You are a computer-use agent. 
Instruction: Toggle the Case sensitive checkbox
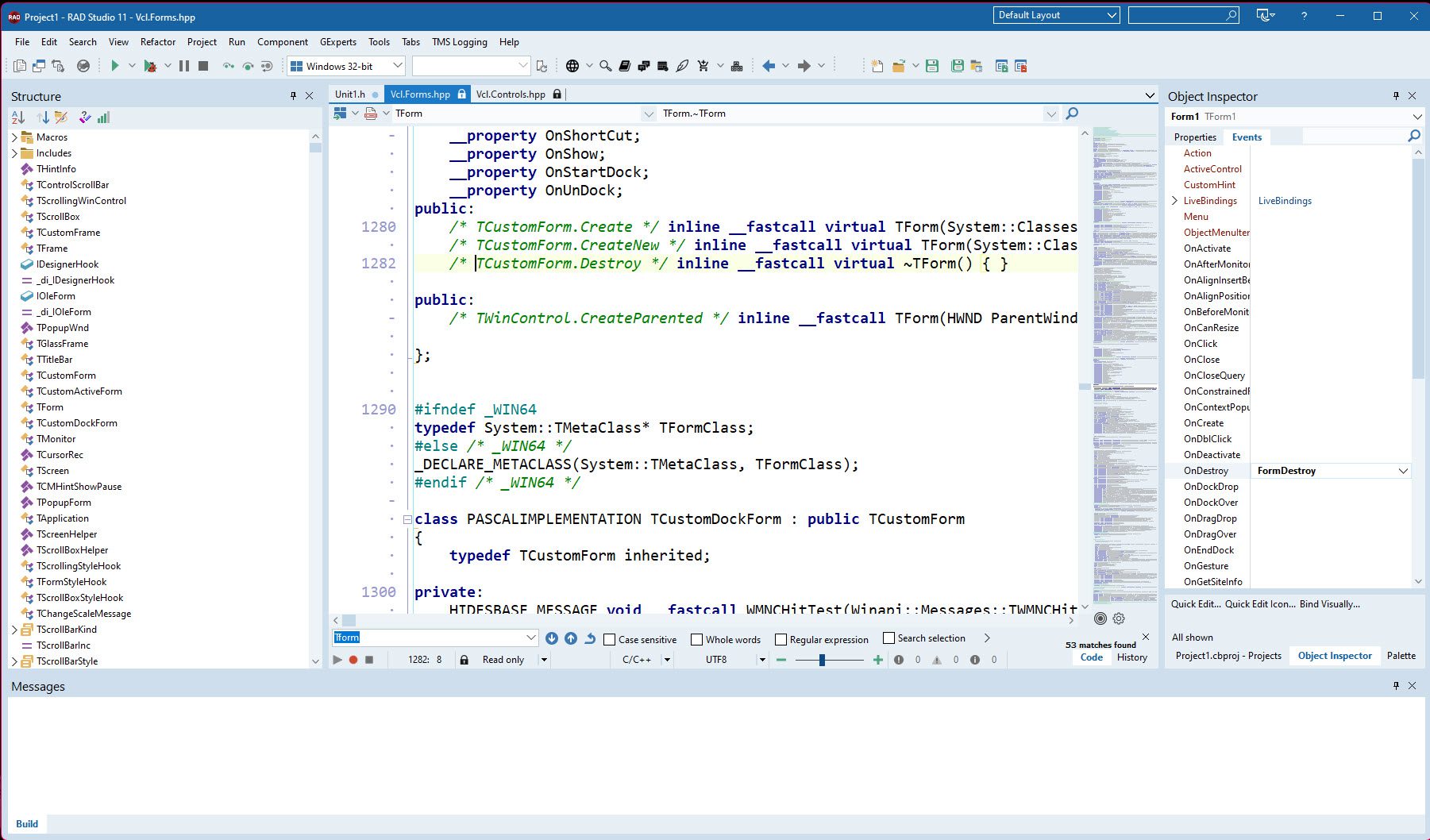pyautogui.click(x=610, y=639)
